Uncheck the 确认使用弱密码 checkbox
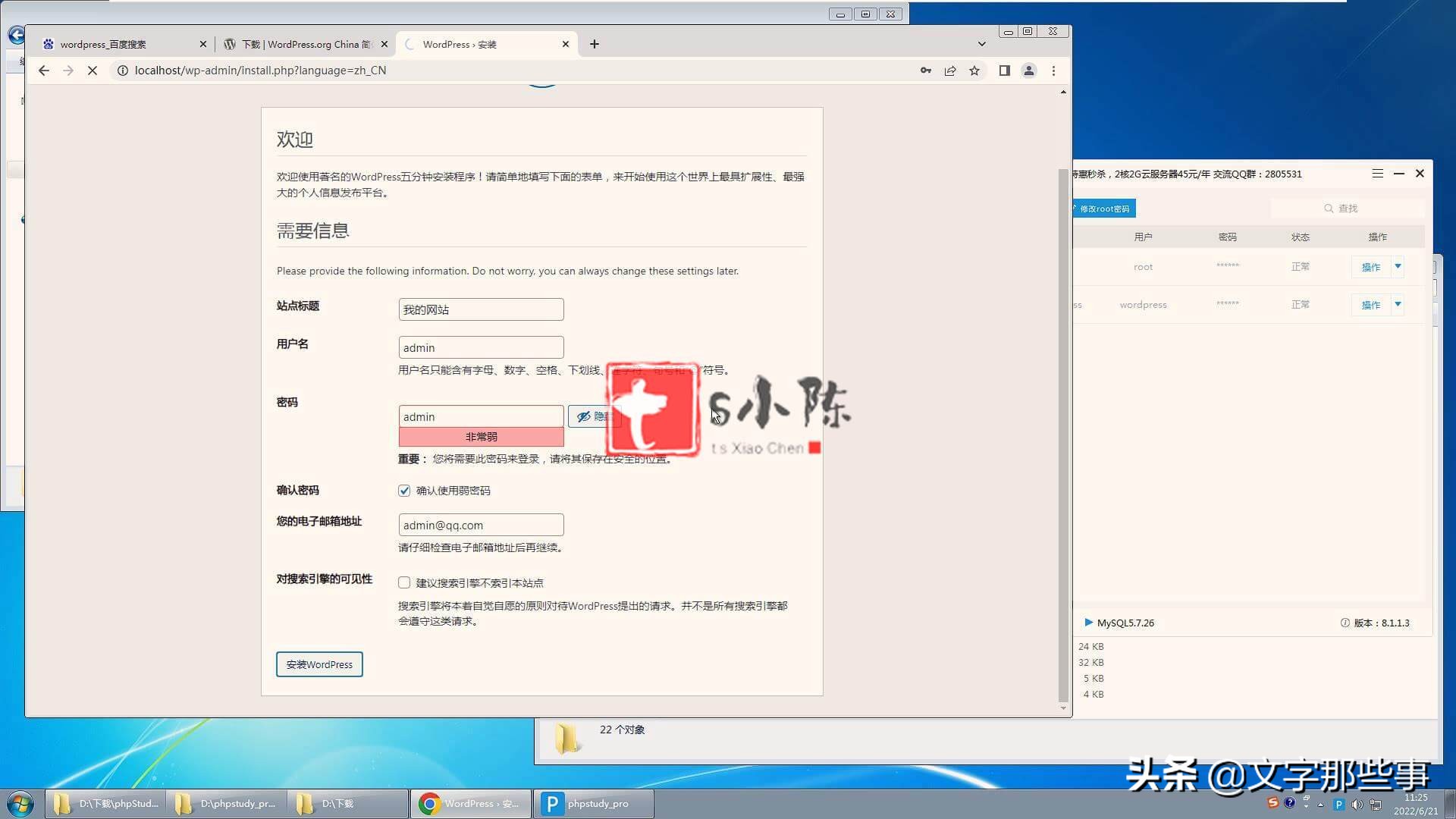The width and height of the screenshot is (1456, 819). 404,491
